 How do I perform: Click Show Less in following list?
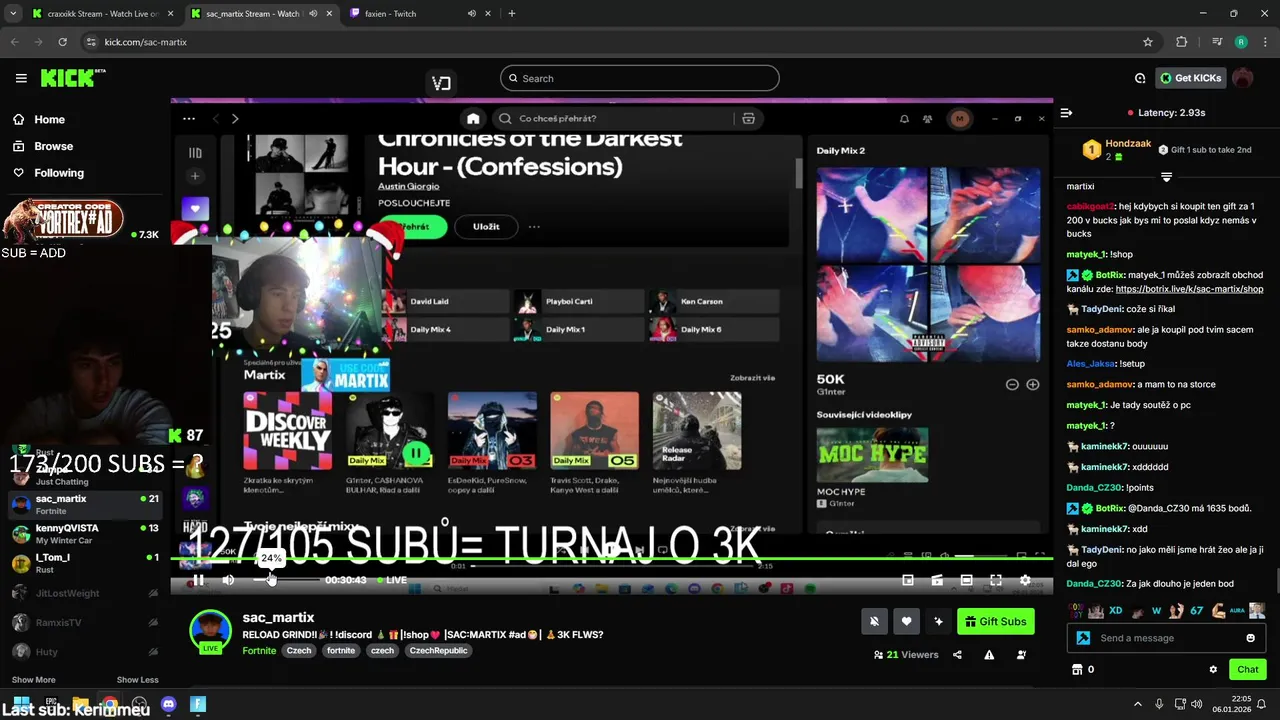coord(137,680)
